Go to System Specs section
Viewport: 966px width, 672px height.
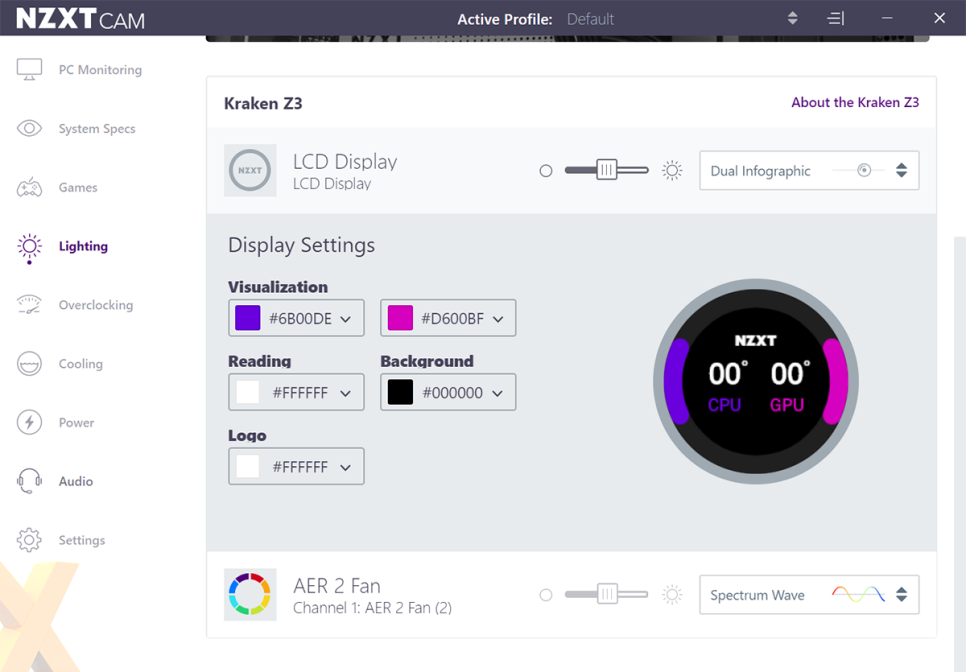[97, 129]
